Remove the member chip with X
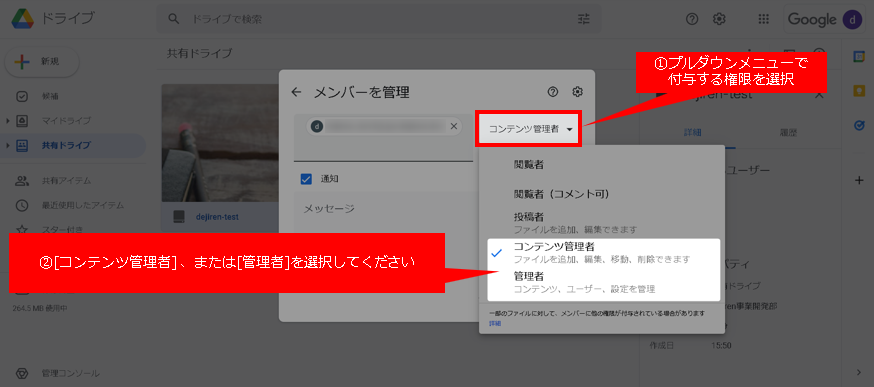 [x=454, y=127]
